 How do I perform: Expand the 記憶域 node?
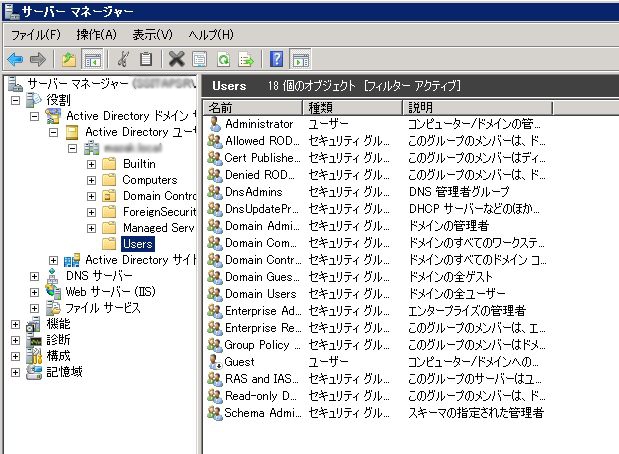point(15,372)
